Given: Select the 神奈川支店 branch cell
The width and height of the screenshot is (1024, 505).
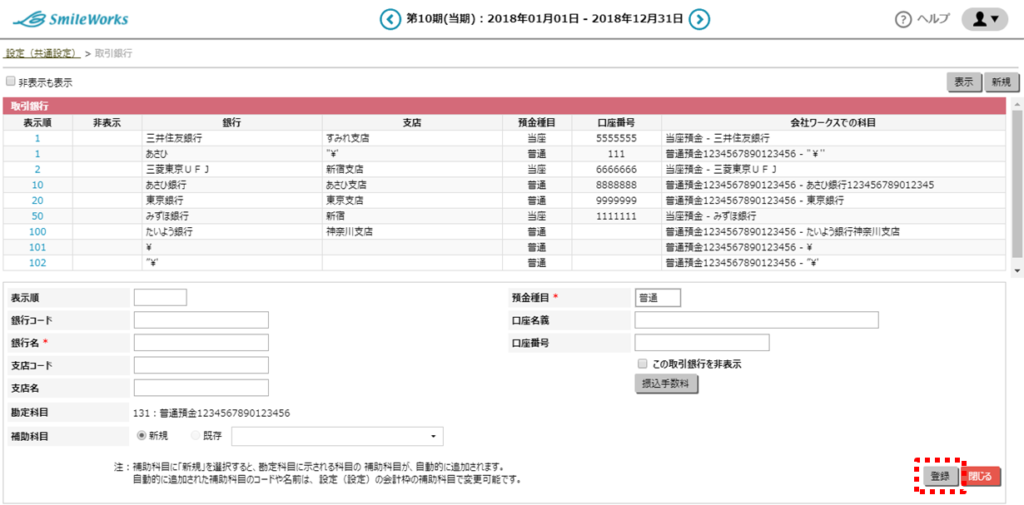Looking at the screenshot, I should coord(412,231).
